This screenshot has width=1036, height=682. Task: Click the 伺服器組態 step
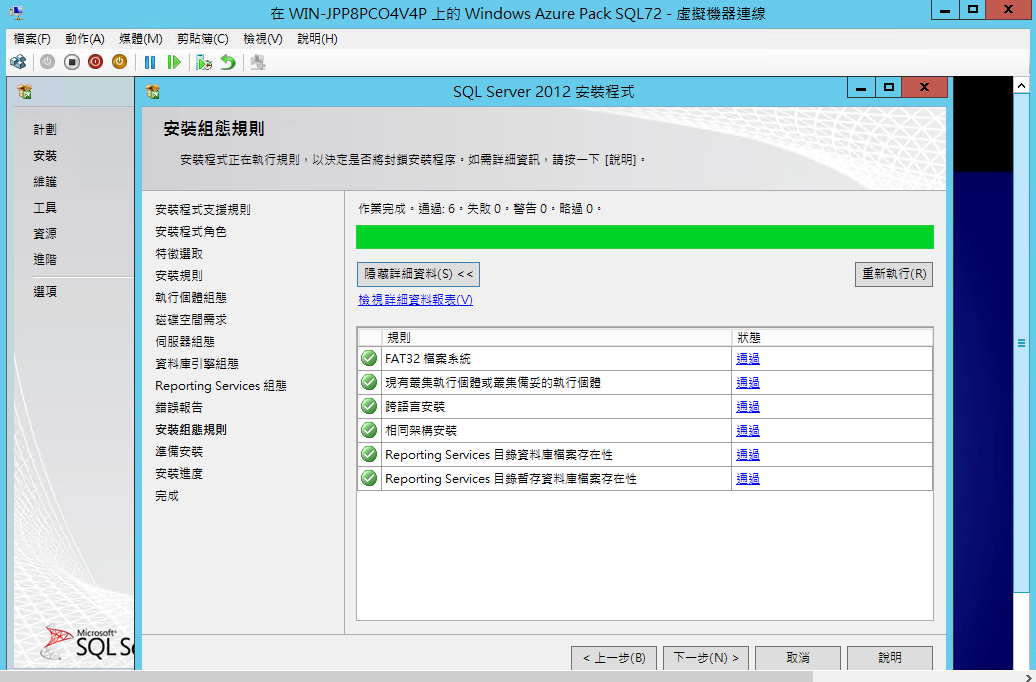[x=185, y=342]
